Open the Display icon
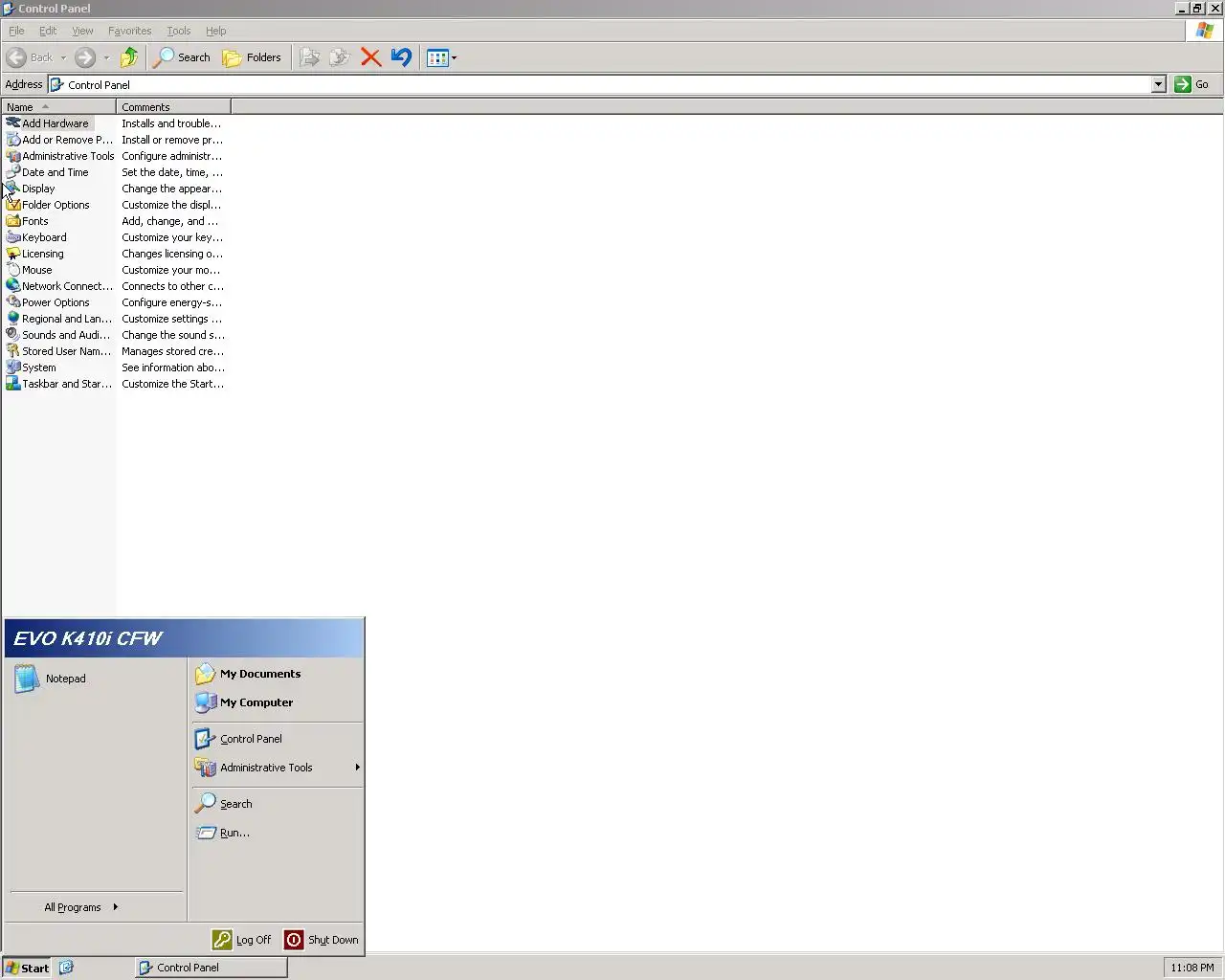 point(13,189)
